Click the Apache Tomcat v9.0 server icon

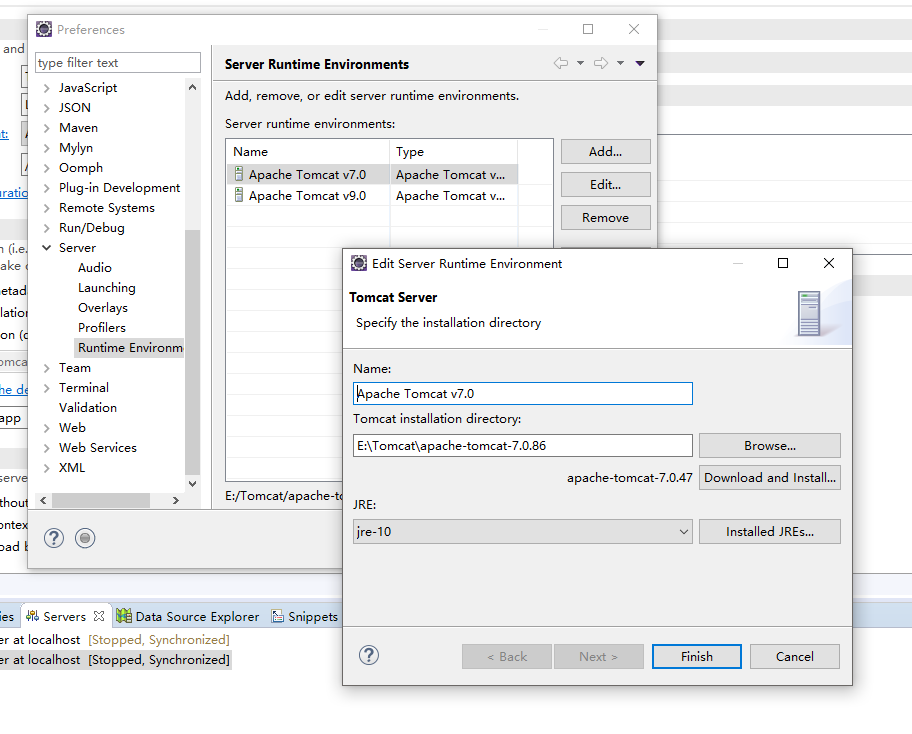239,196
